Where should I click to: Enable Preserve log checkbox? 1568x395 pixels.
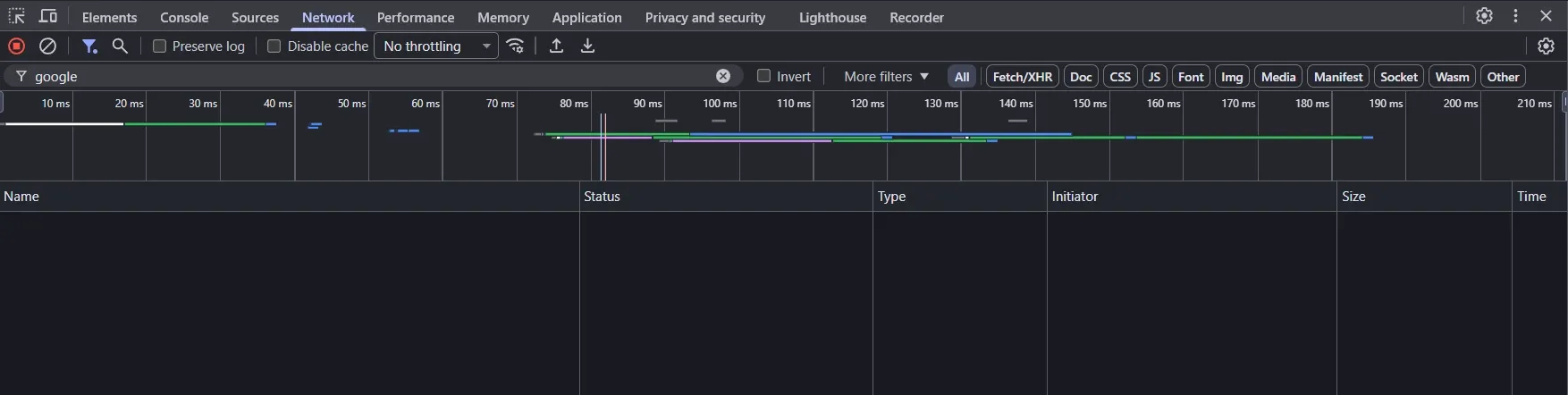(160, 46)
